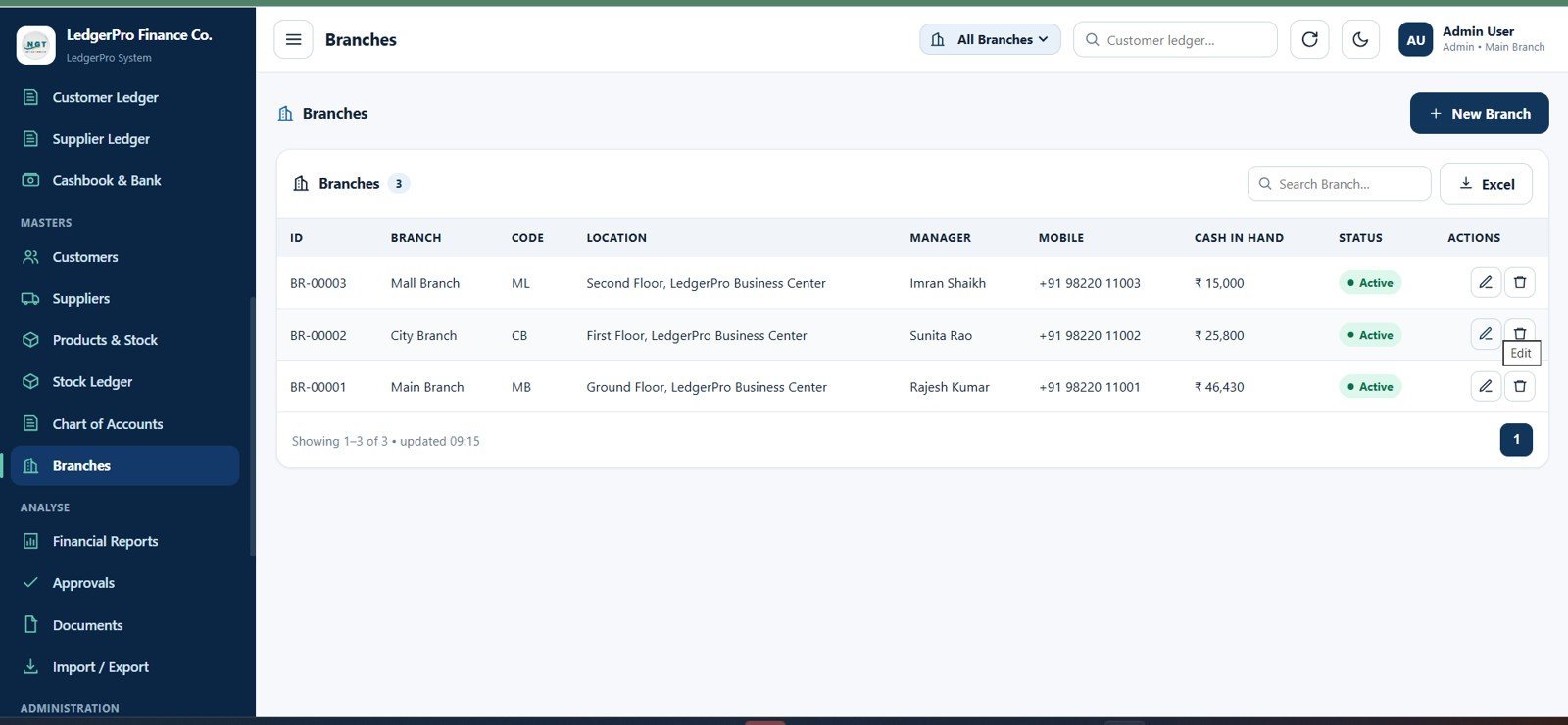Viewport: 1568px width, 725px height.
Task: Toggle dark mode moon icon
Action: [1360, 40]
